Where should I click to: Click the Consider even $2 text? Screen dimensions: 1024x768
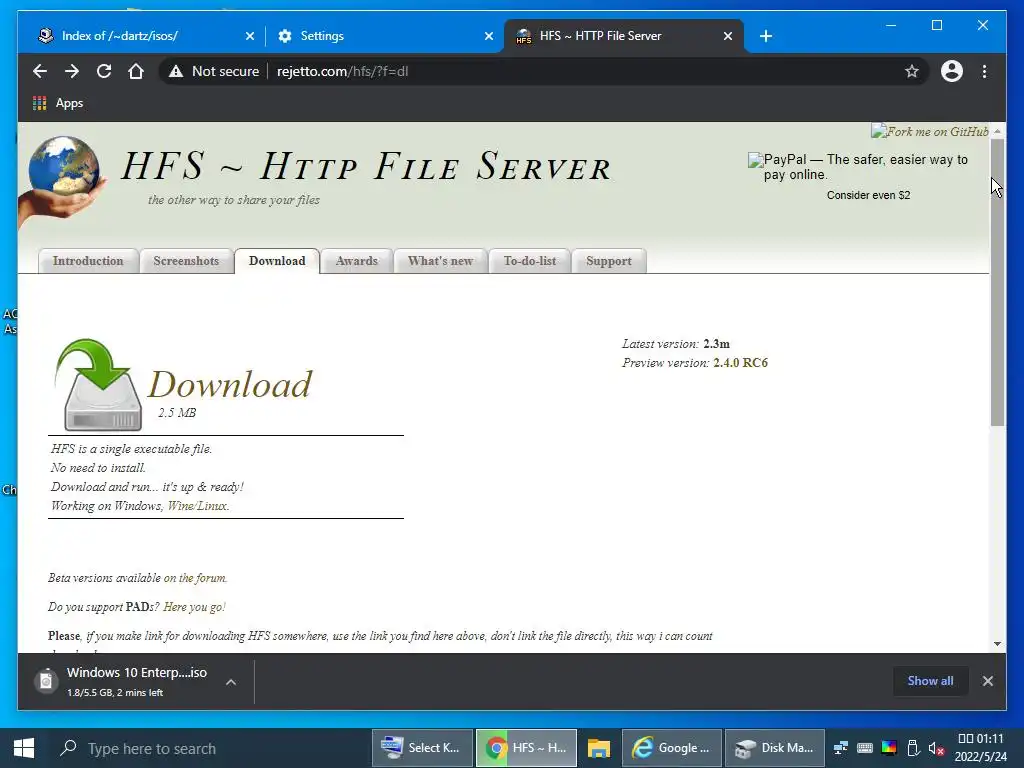[x=869, y=195]
